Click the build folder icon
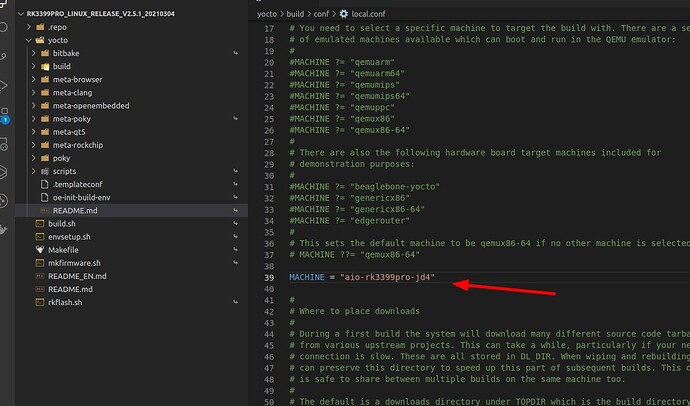 (x=45, y=66)
